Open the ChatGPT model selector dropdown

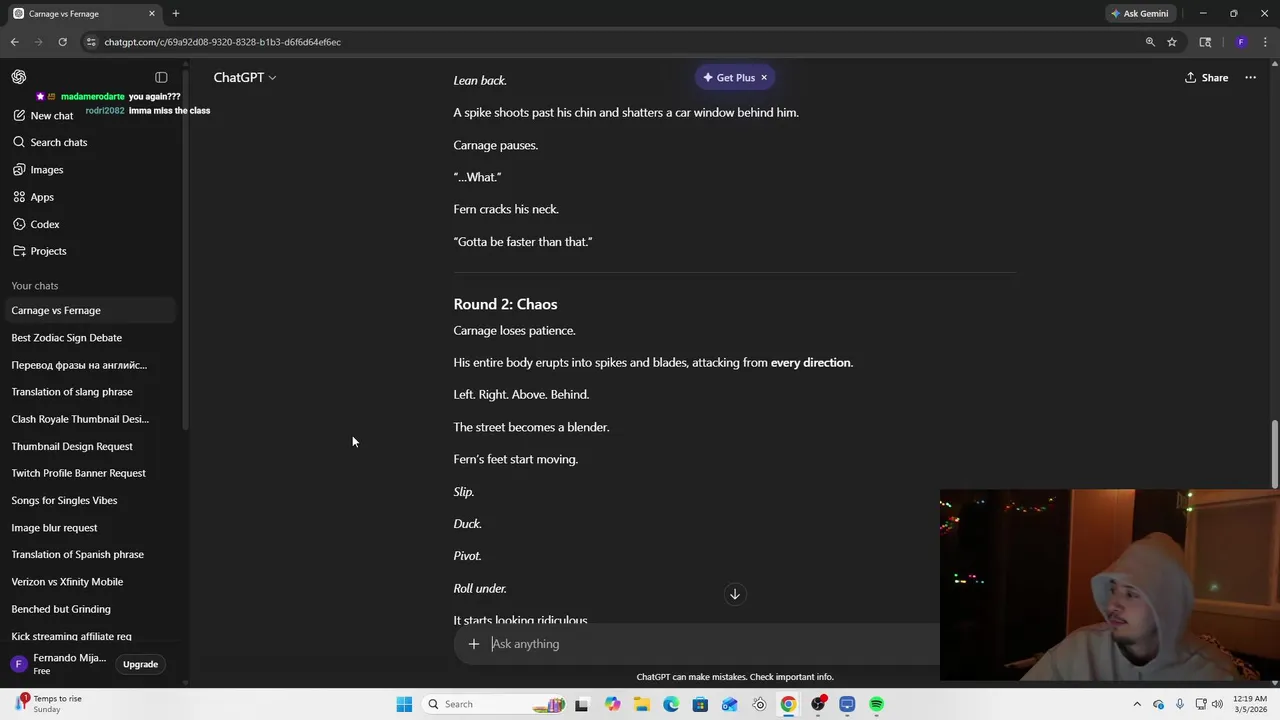coord(245,77)
